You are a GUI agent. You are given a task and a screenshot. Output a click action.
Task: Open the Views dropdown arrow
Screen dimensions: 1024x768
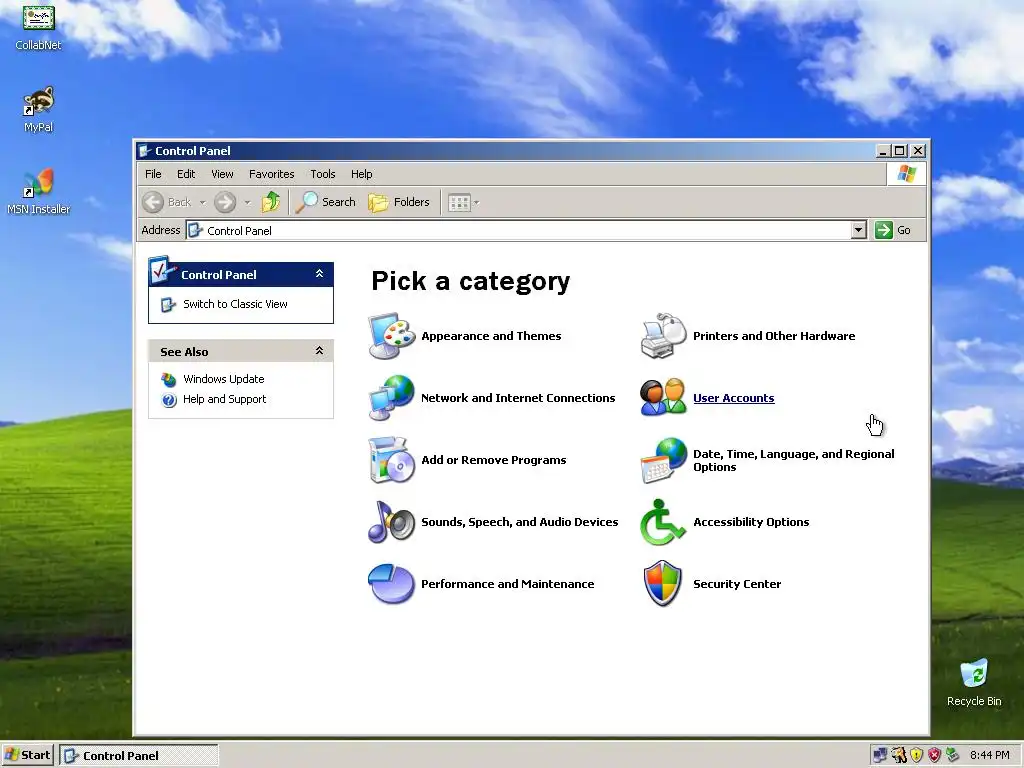coord(477,202)
